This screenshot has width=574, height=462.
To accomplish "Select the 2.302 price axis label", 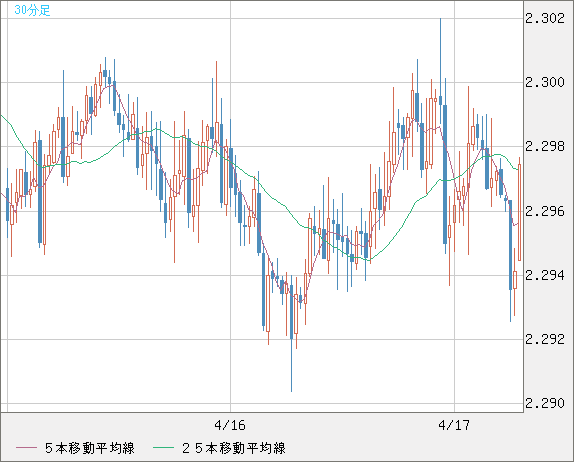I will 545,18.
